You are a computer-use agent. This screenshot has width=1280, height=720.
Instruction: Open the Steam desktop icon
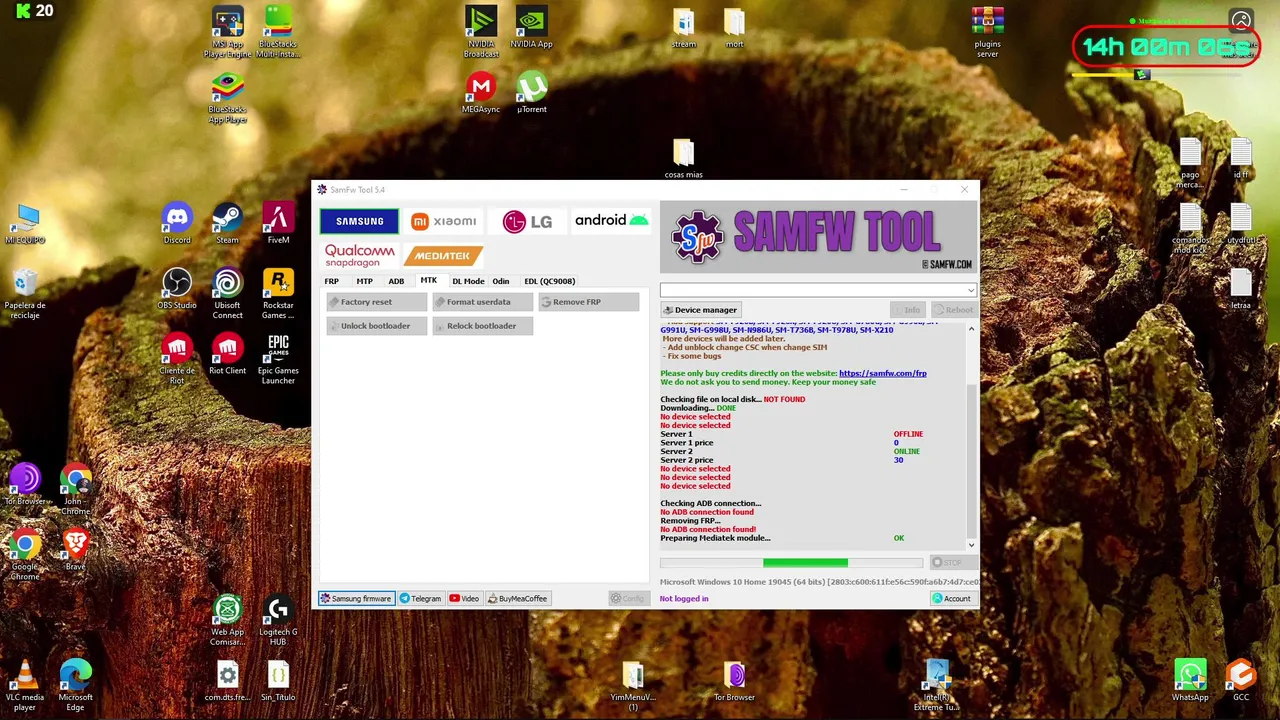coord(227,224)
